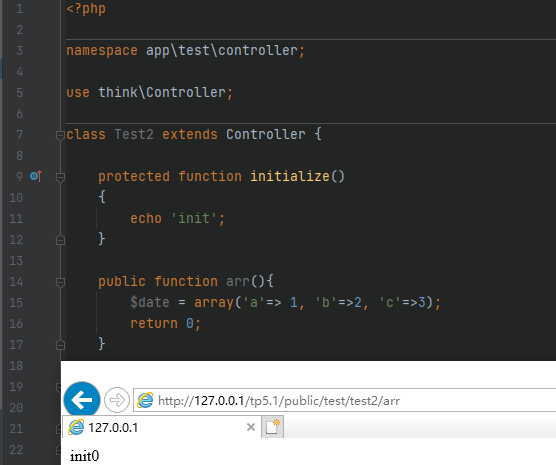
Task: Click the 'init' string literal
Action: coord(194,218)
